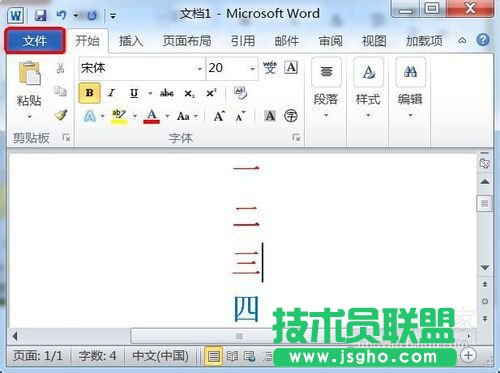Toggle italic formatting

111,93
